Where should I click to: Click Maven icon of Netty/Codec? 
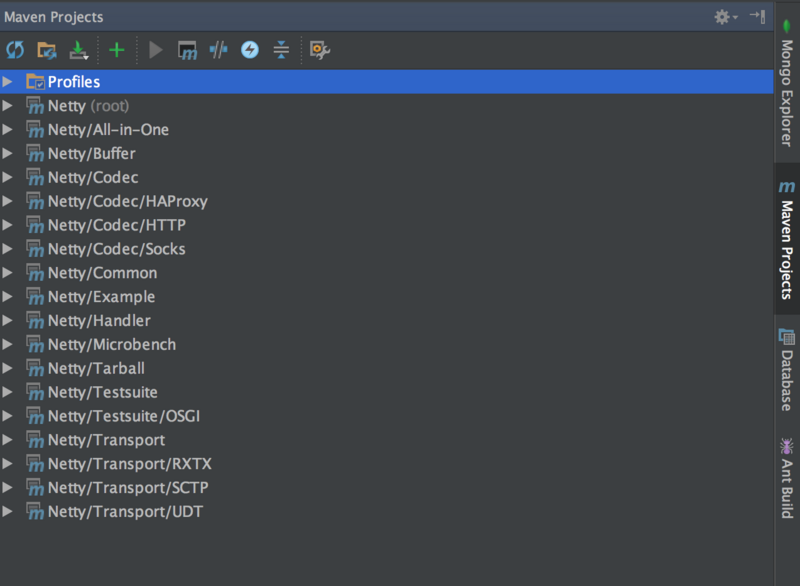(35, 177)
